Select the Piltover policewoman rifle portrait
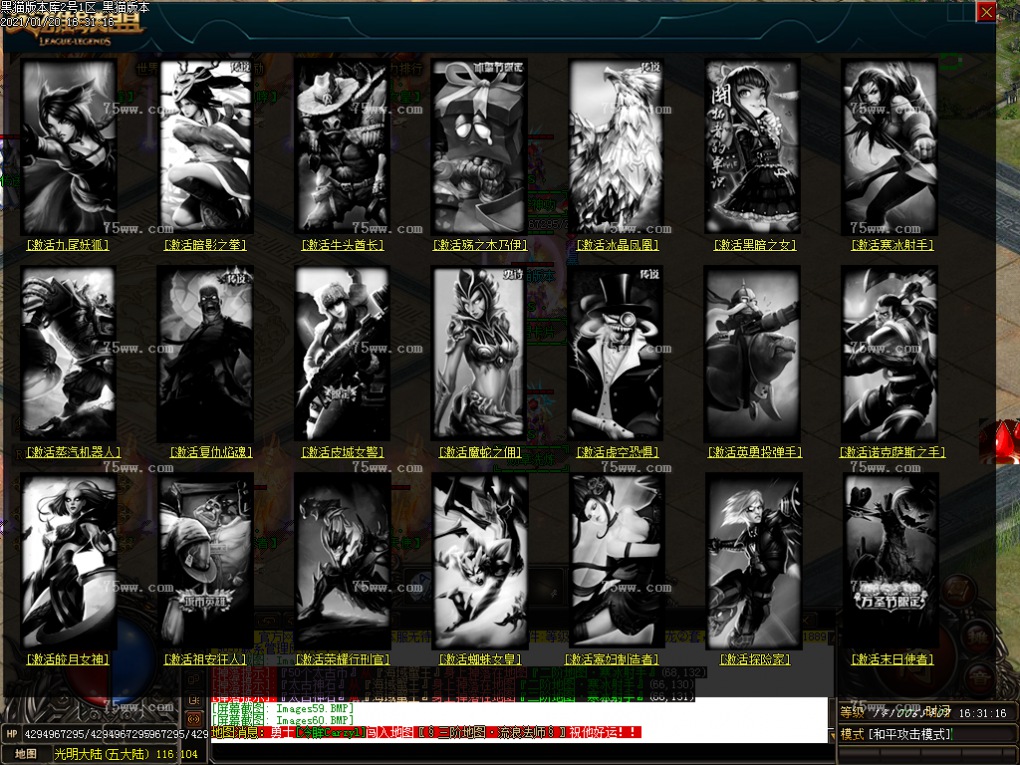 coord(343,354)
